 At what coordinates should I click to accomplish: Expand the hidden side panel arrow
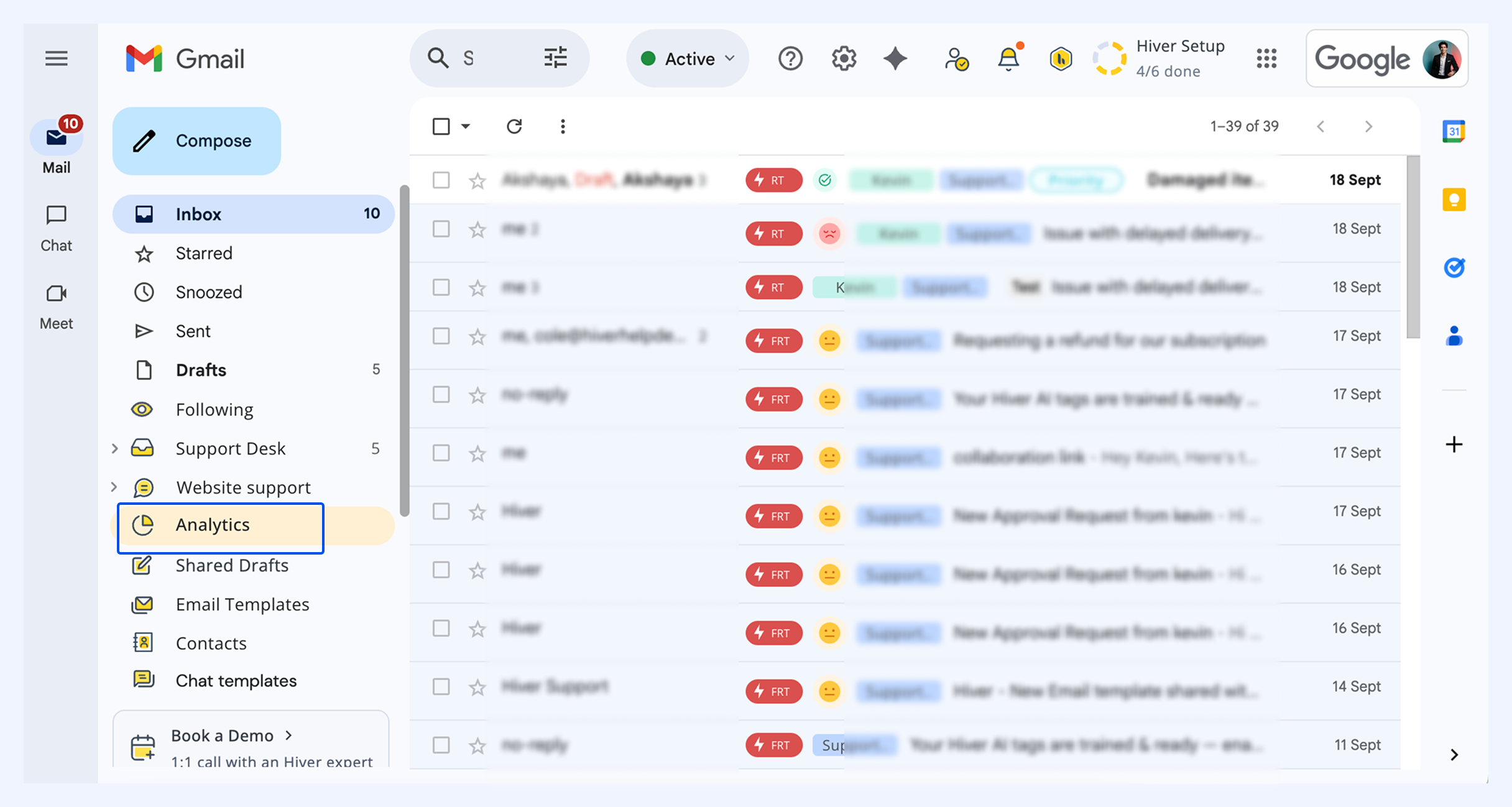[1454, 754]
